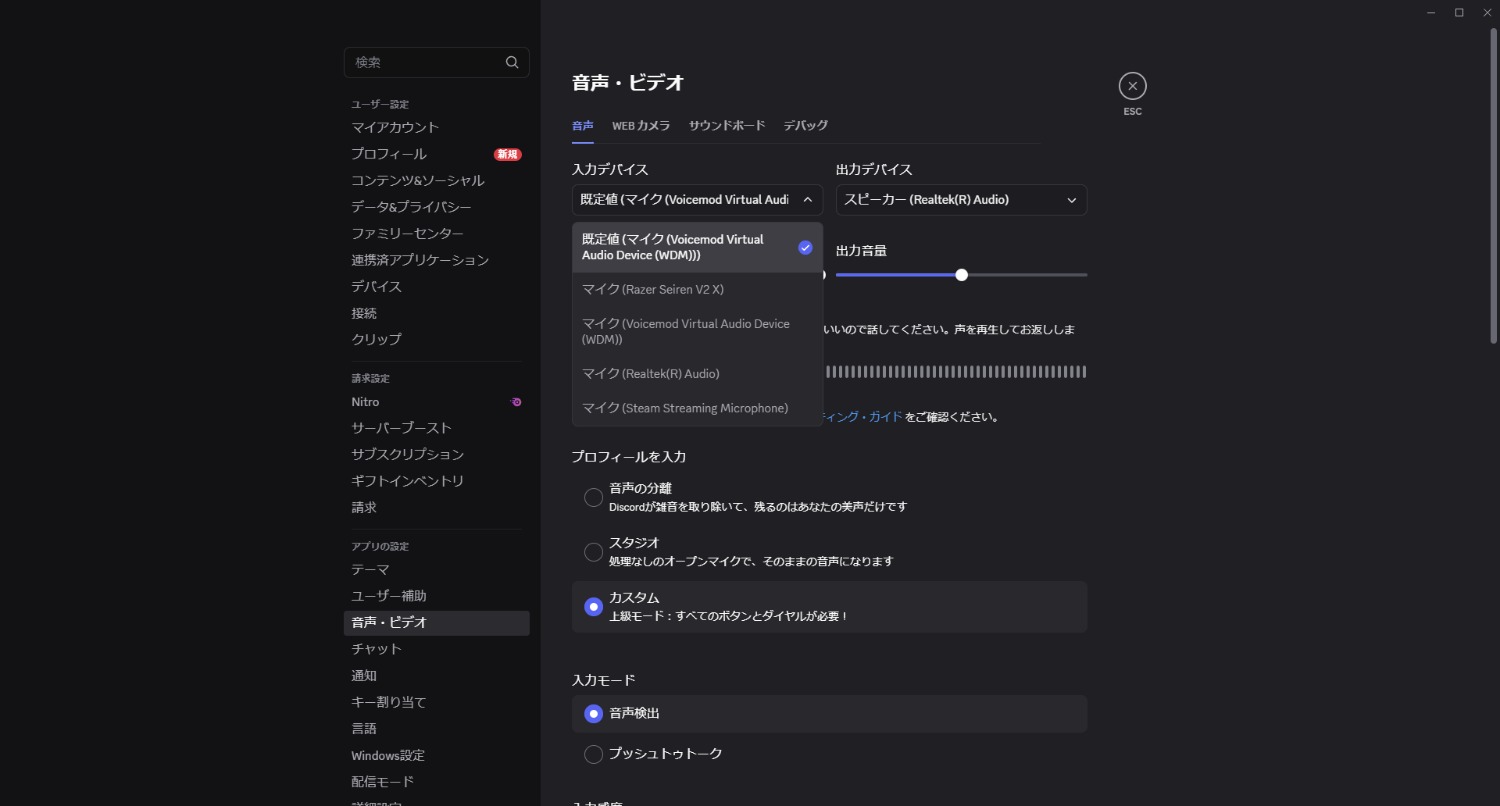Screen dimensions: 1500x806
Task: Pick マイク (Realtek(R) Audio) from list
Action: click(651, 374)
